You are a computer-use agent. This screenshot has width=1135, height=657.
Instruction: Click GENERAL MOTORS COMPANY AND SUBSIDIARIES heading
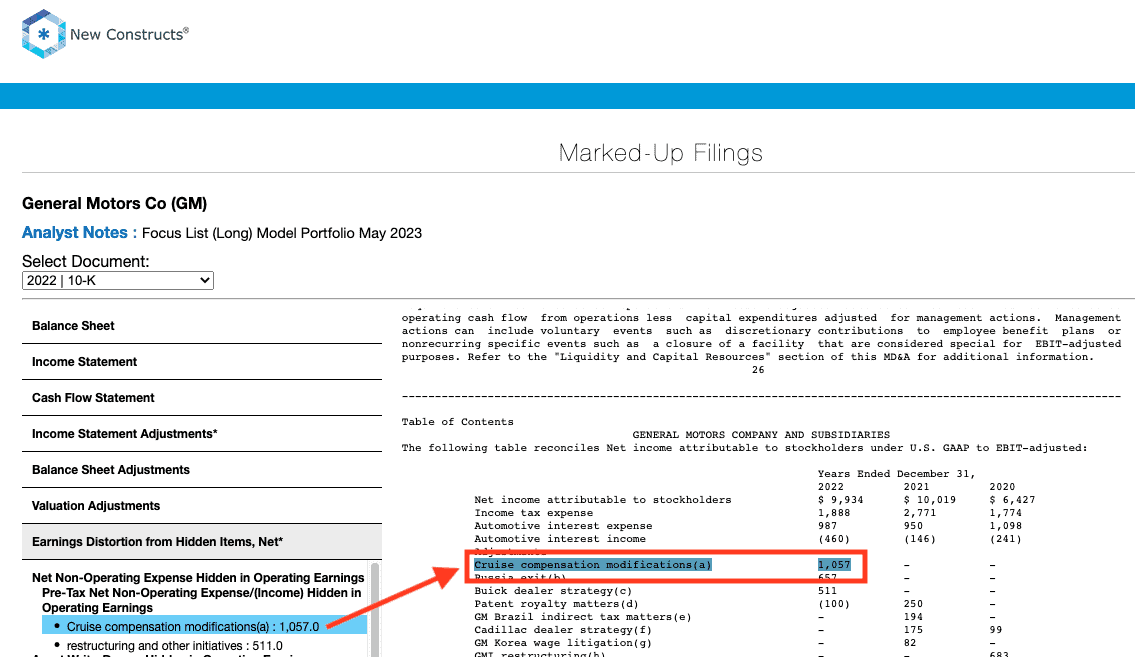click(761, 435)
